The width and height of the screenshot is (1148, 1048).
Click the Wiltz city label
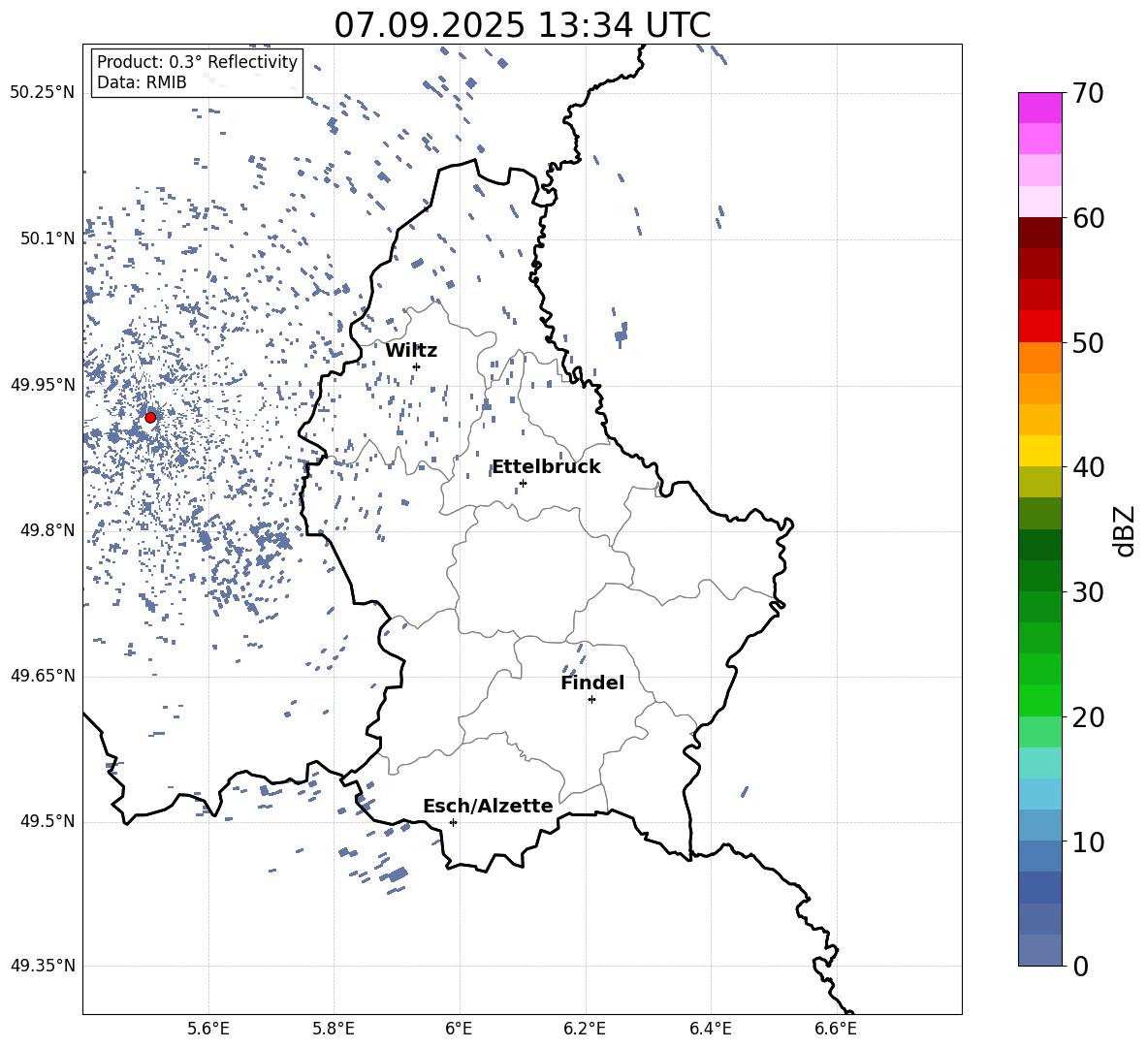coord(411,351)
